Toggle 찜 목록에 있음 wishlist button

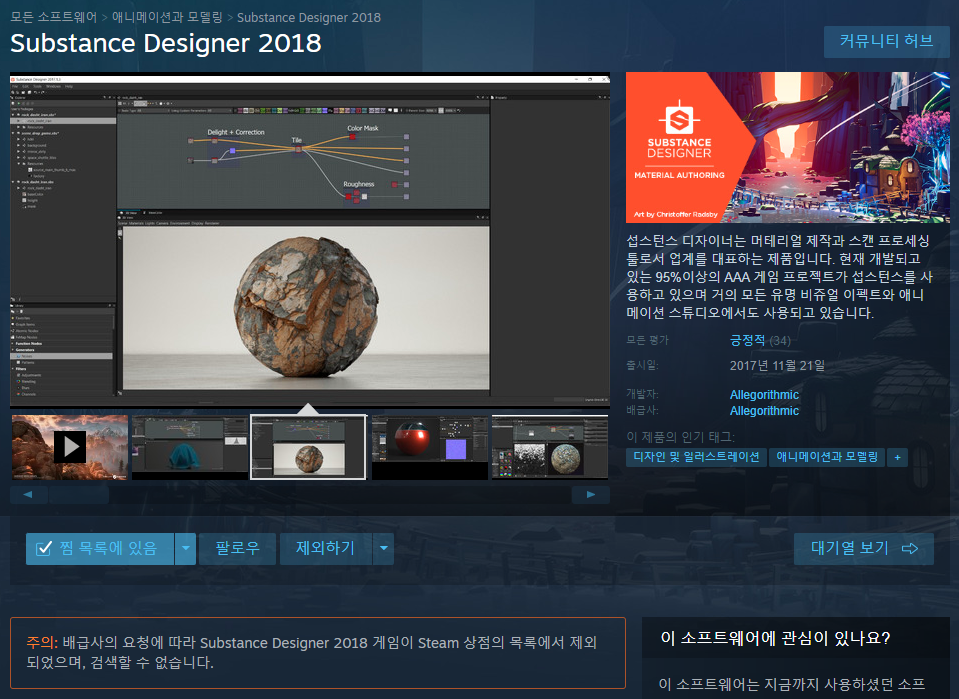[x=100, y=549]
